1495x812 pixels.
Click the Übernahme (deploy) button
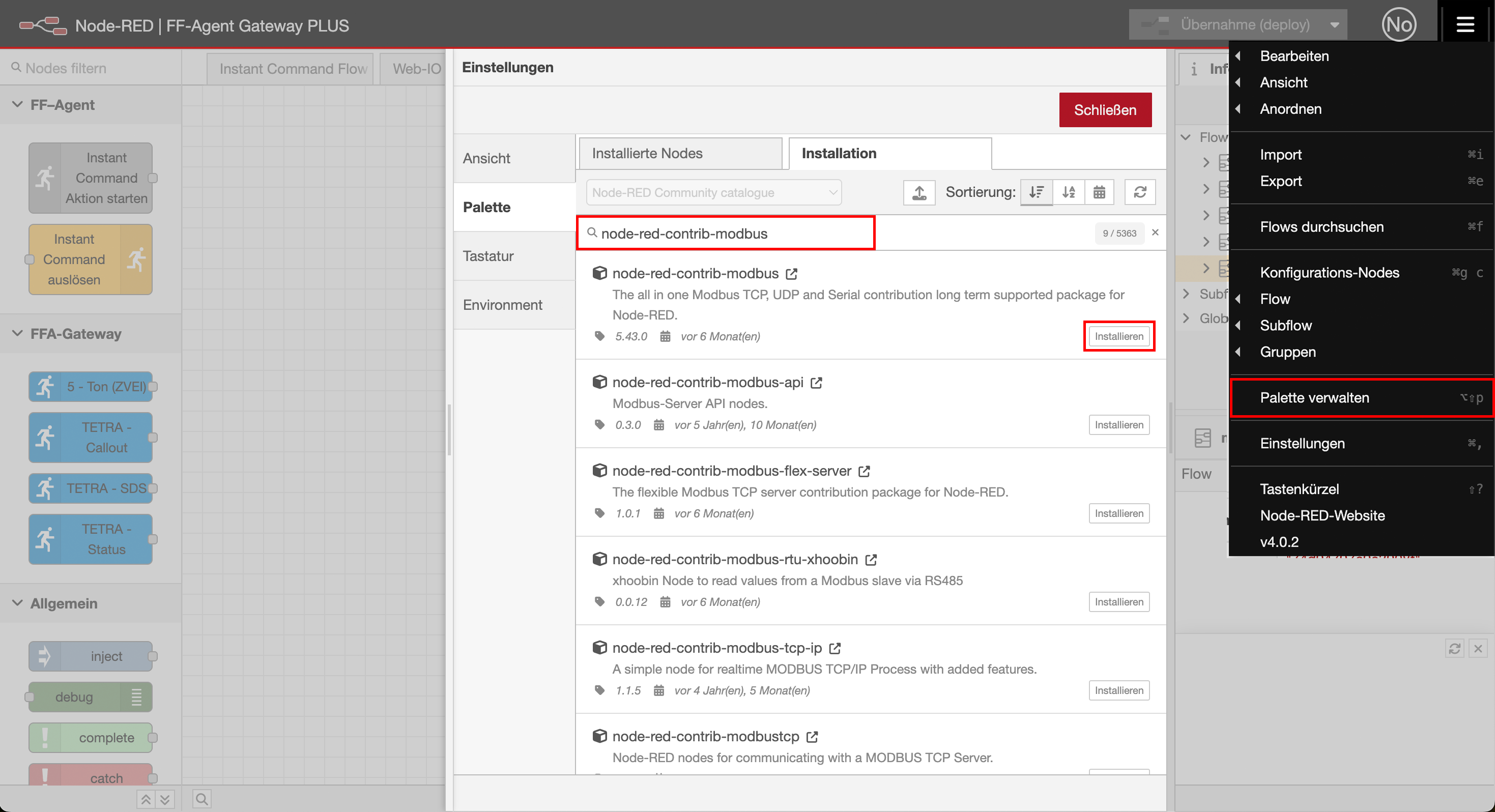[1225, 25]
